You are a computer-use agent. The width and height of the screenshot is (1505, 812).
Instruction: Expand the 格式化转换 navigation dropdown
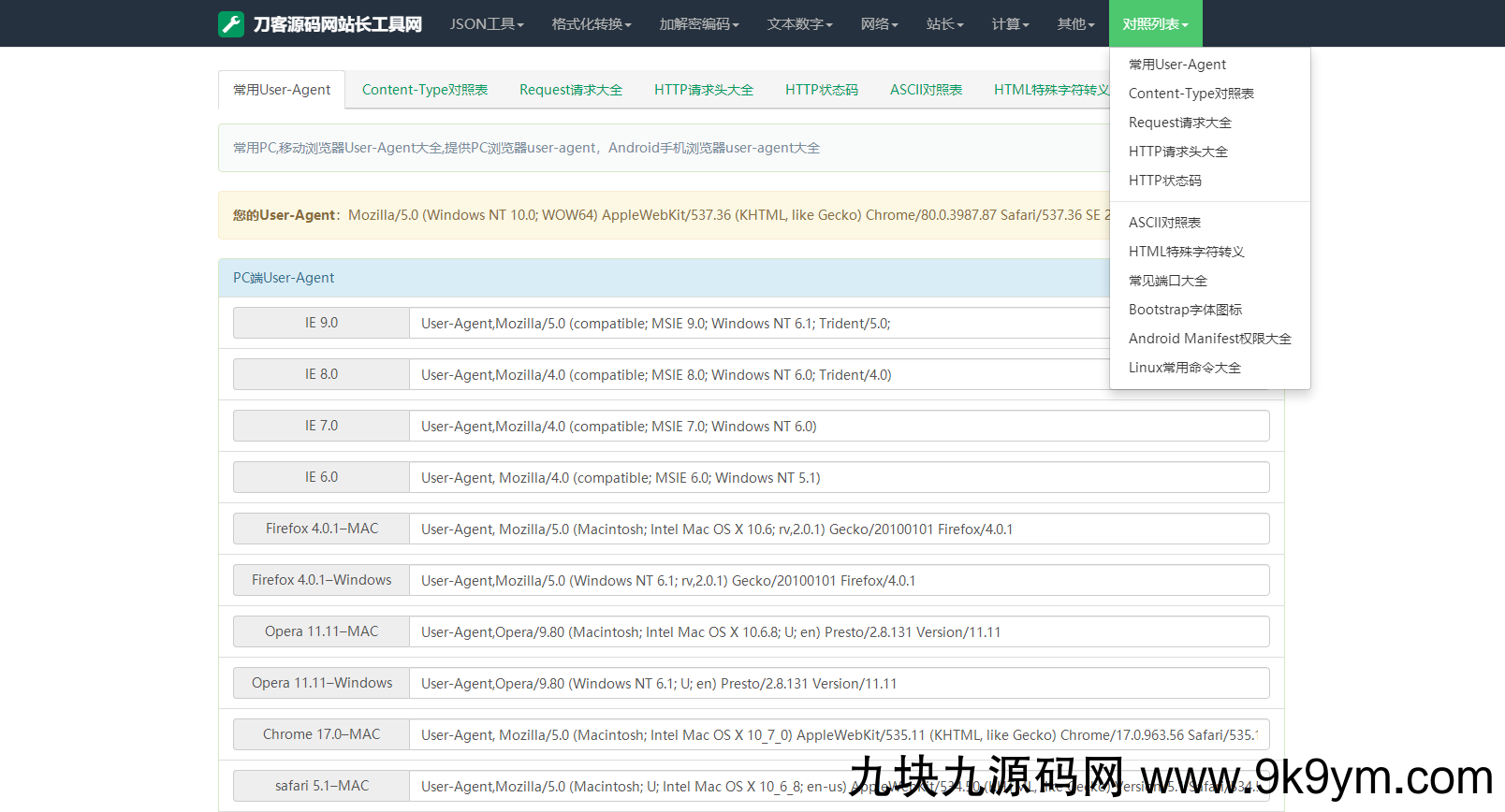click(591, 24)
